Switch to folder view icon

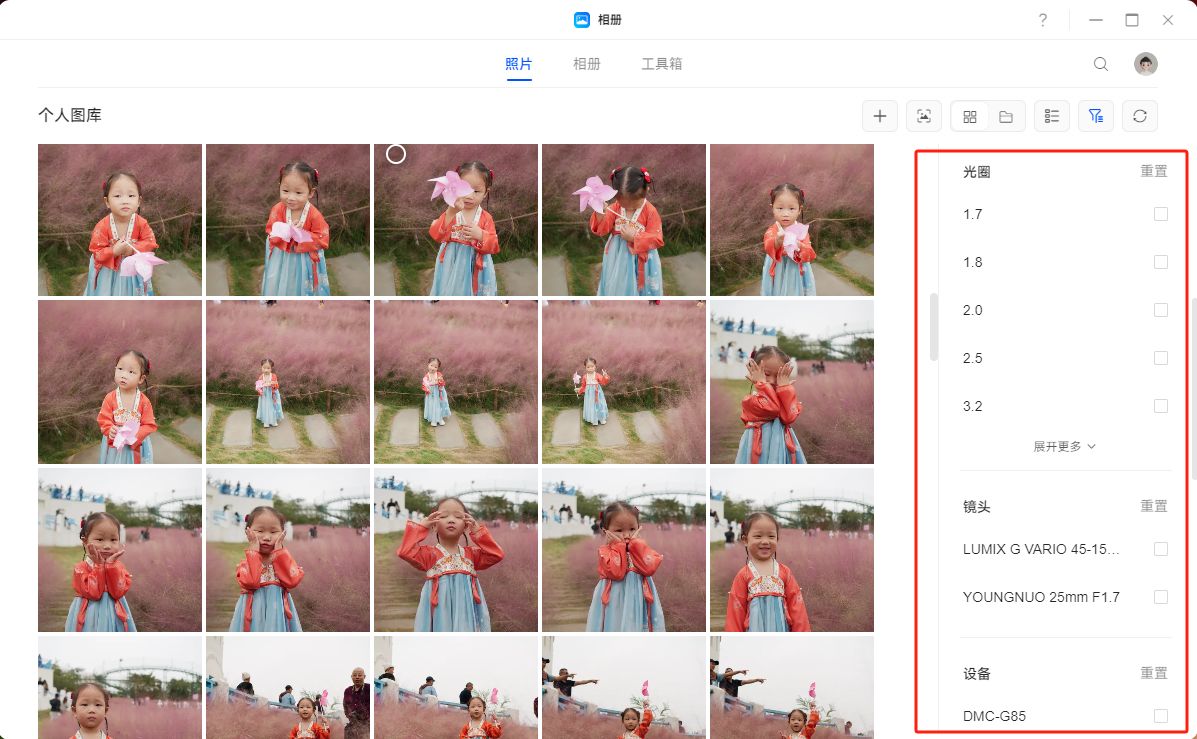click(1006, 116)
